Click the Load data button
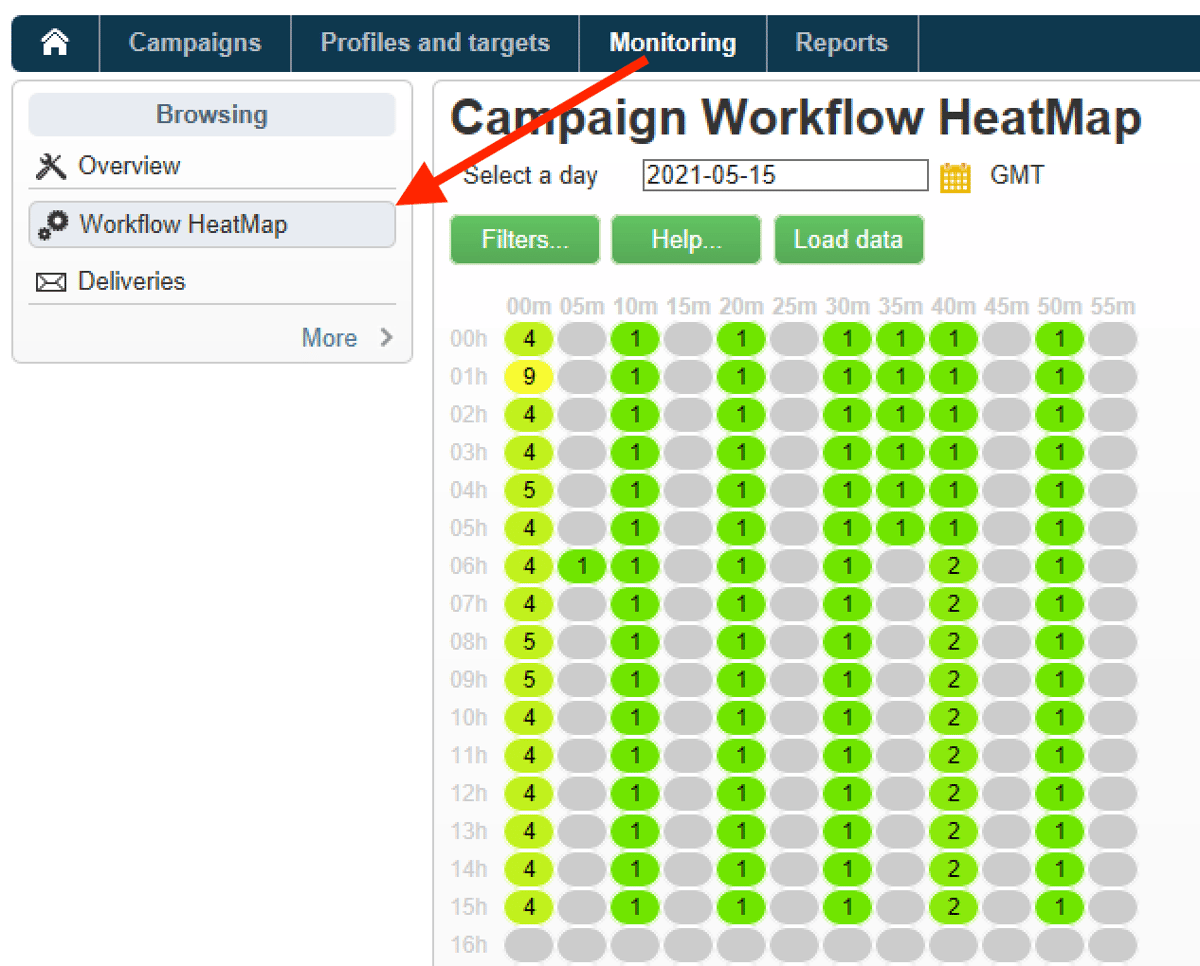Viewport: 1200px width, 966px height. 848,239
